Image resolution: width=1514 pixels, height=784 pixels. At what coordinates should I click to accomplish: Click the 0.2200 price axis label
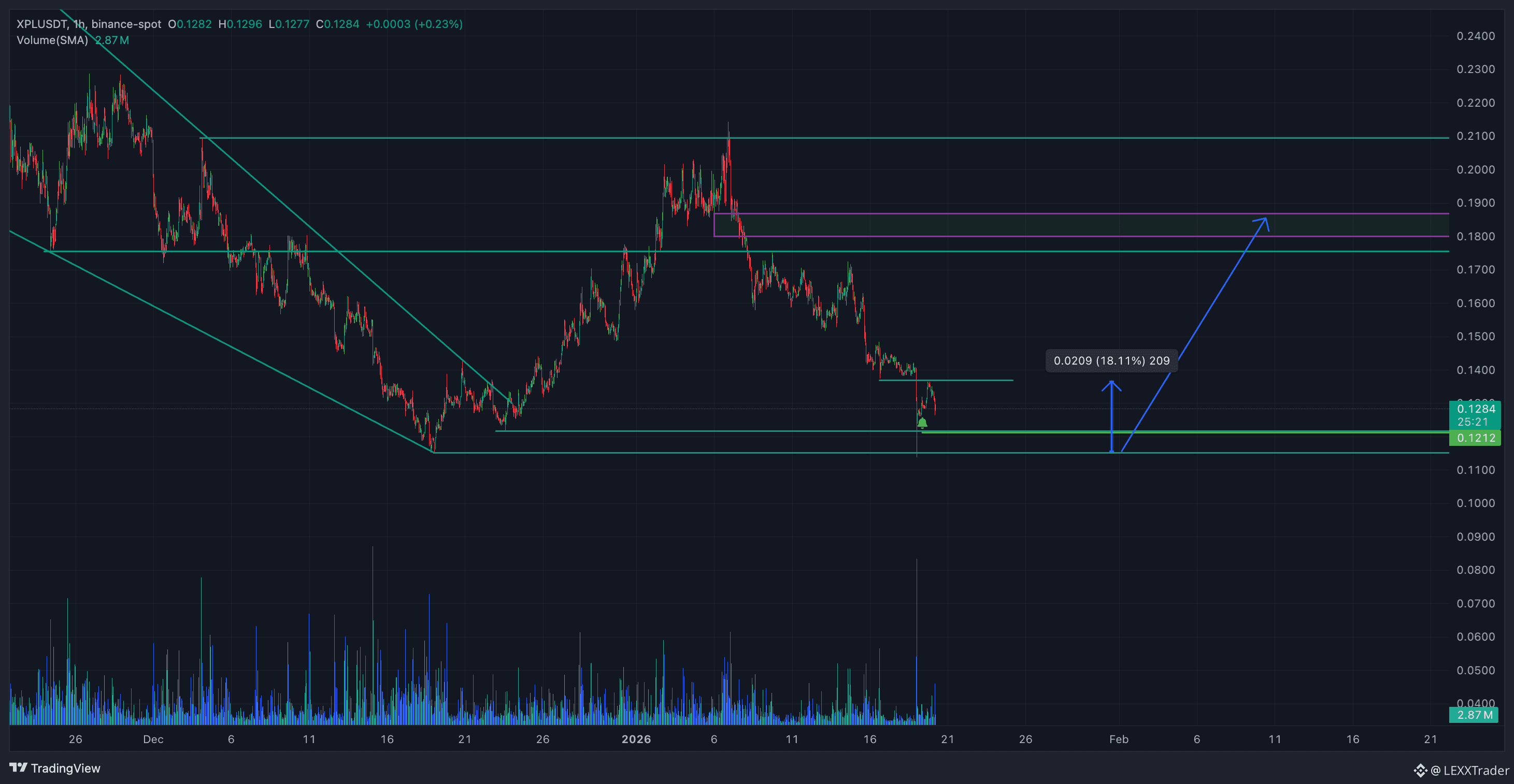click(x=1475, y=103)
